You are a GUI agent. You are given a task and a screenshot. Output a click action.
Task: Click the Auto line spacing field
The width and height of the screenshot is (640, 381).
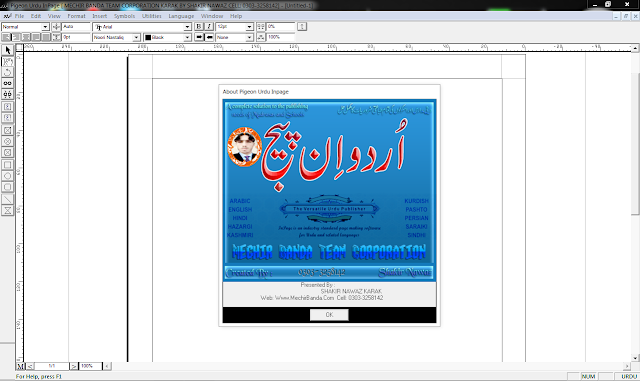tap(76, 27)
